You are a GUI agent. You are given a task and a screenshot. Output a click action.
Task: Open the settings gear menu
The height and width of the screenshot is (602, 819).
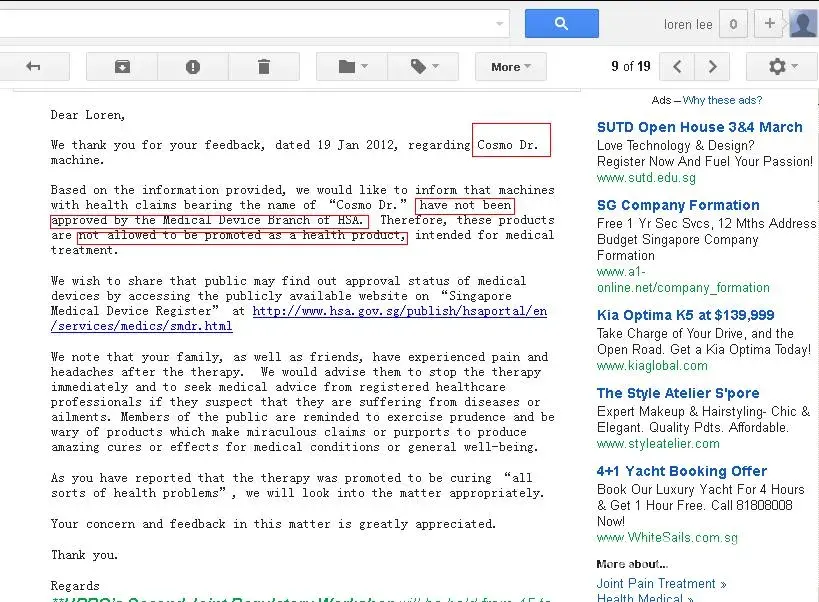781,67
